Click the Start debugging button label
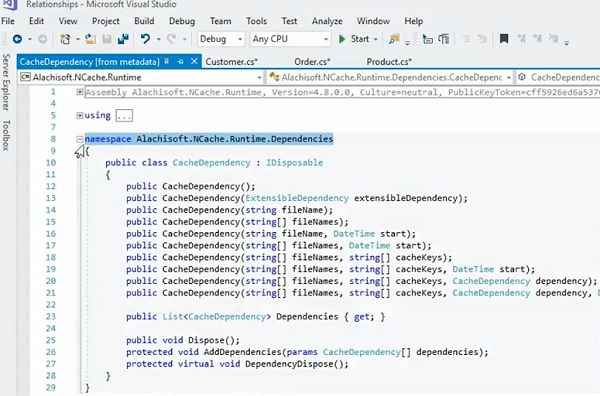The width and height of the screenshot is (600, 396). click(360, 39)
